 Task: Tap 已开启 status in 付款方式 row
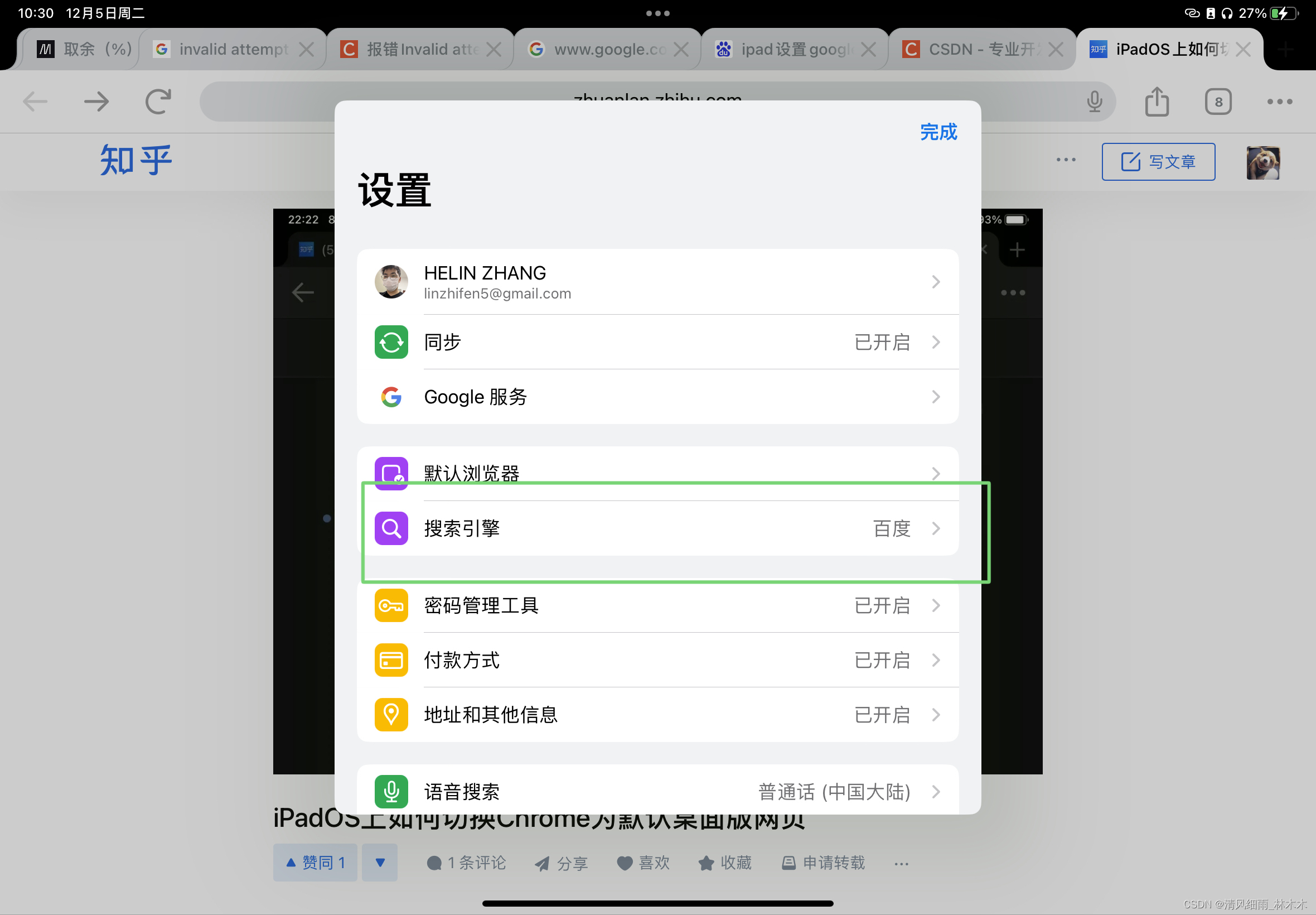click(x=882, y=660)
